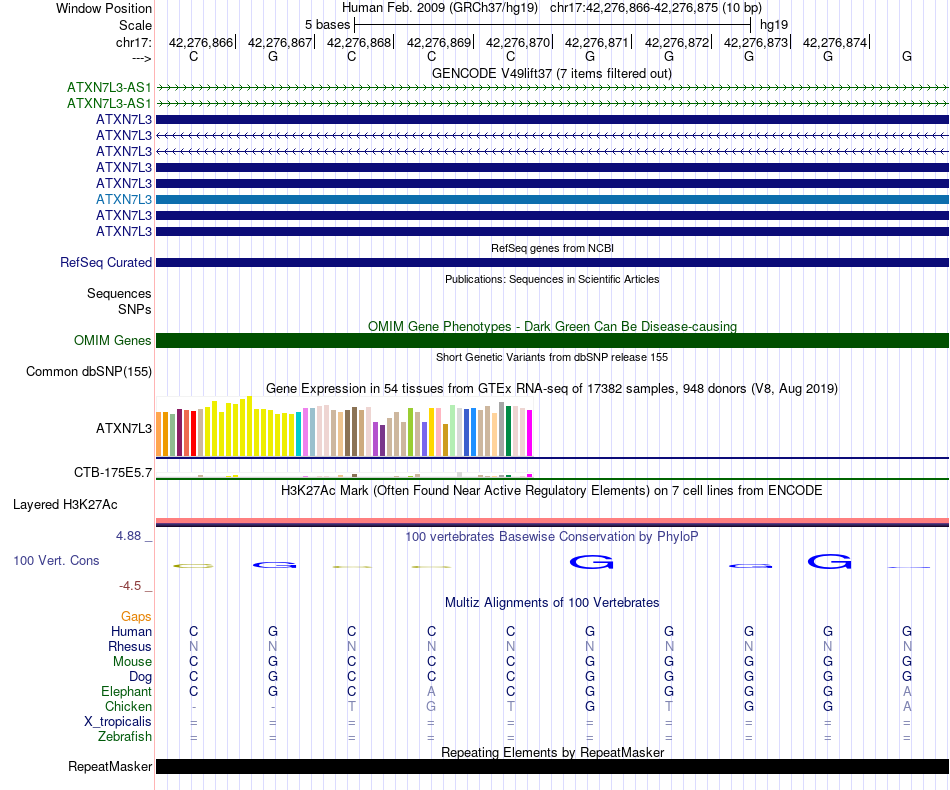Click the chr17:42,276,866-42,276,875 (10 bp) position text
Screen dimensions: 950x790
tap(656, 8)
